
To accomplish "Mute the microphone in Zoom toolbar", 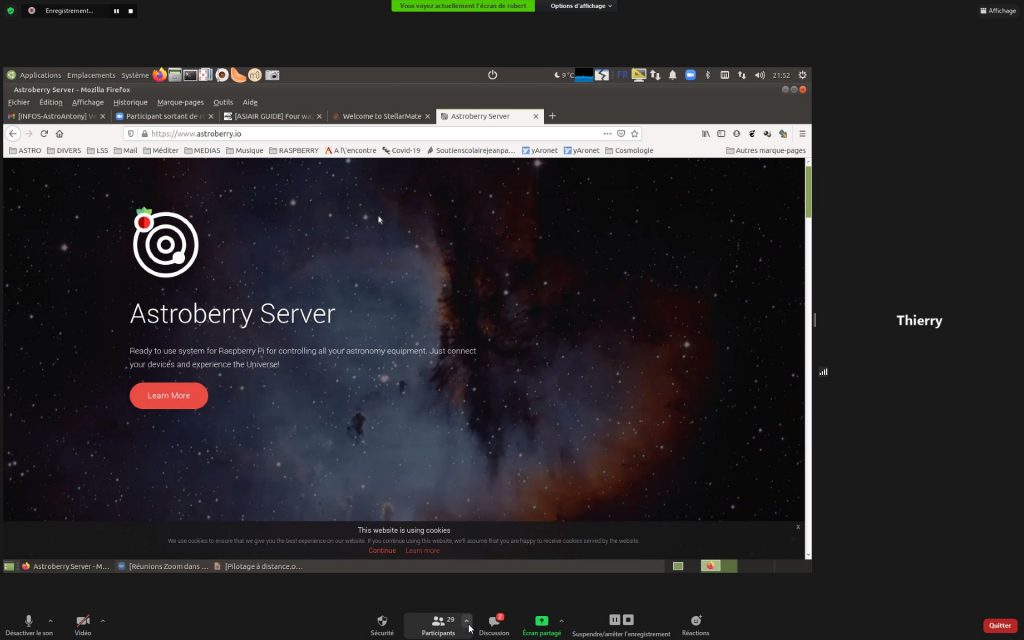I will (x=29, y=625).
